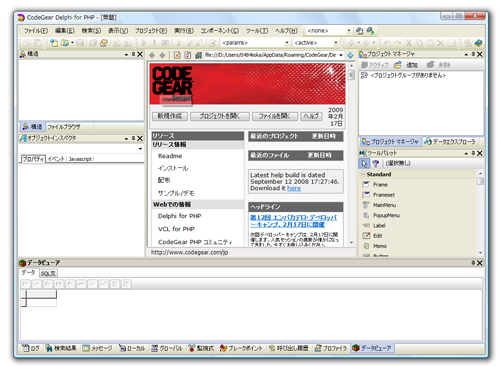
Task: Click the triangle arrow on 構造 panel header
Action: tap(126, 54)
